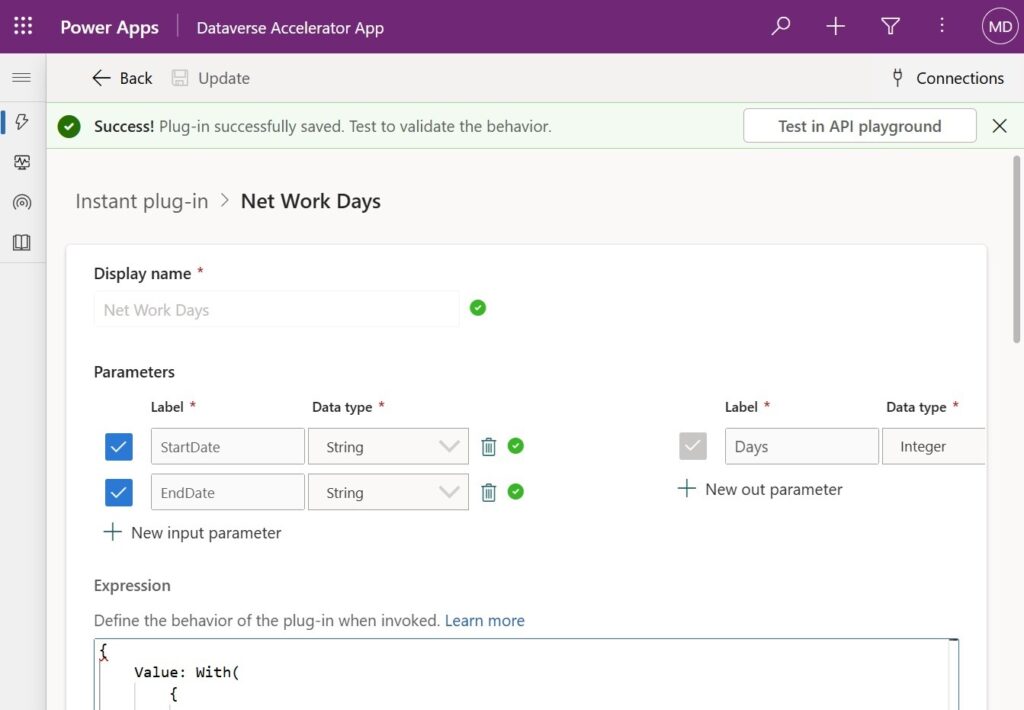Click the Days out parameter checkbox
The image size is (1024, 710).
click(693, 446)
